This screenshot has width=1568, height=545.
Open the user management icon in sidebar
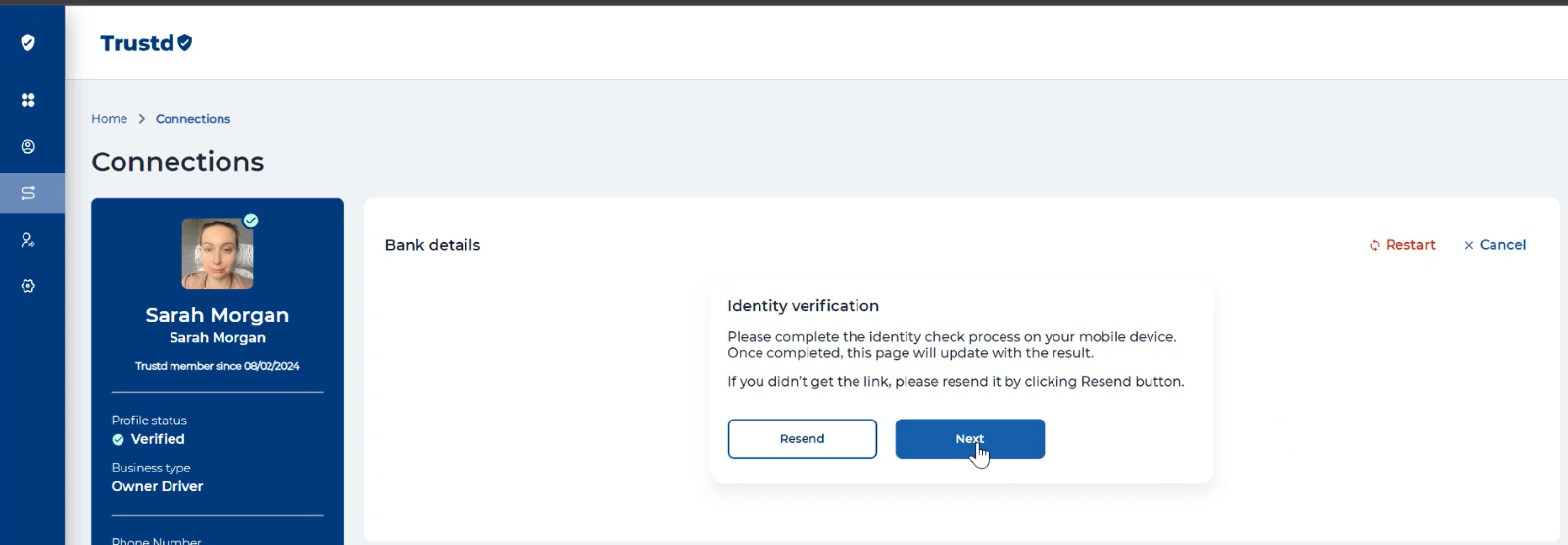point(27,239)
